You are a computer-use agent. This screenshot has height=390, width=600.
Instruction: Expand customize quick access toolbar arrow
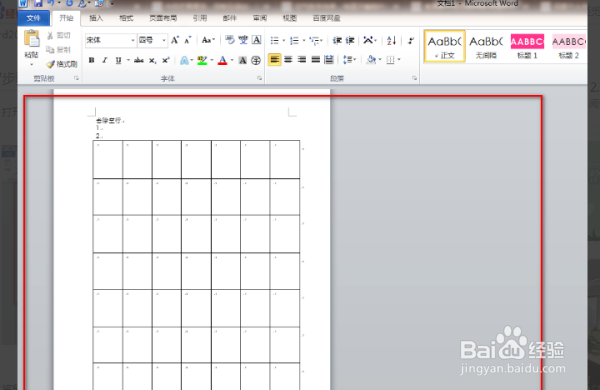[x=112, y=3]
